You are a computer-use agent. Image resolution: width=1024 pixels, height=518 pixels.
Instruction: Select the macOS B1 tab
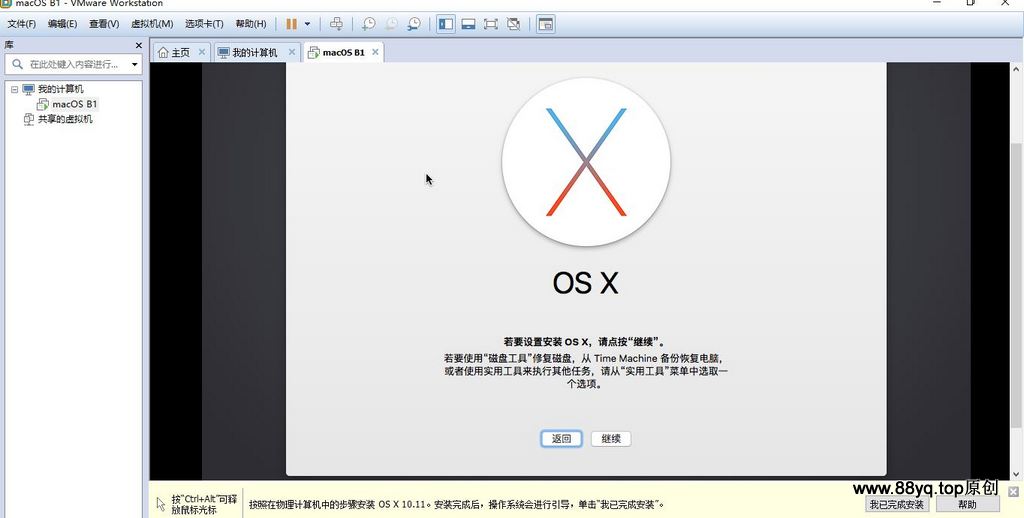[344, 52]
